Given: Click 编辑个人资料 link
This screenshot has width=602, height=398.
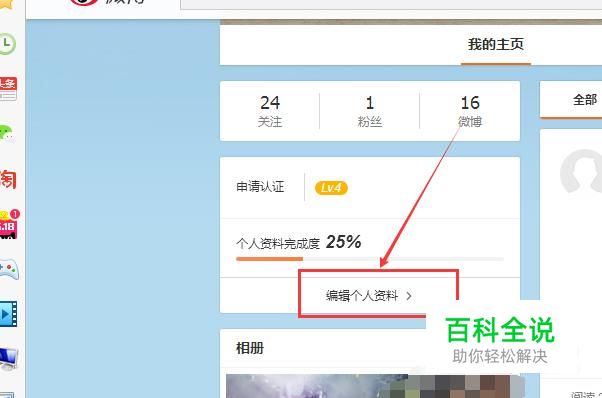Looking at the screenshot, I should [x=362, y=296].
